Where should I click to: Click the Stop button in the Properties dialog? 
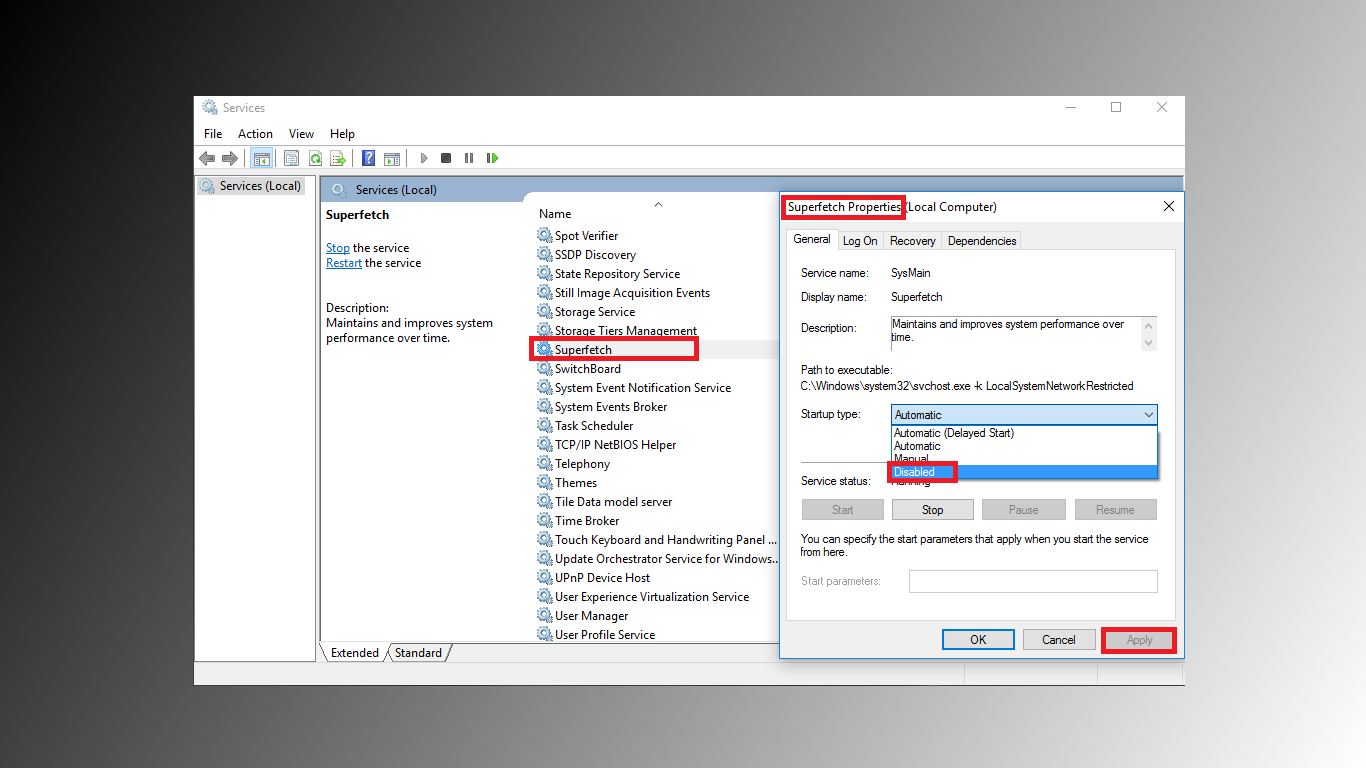pos(933,510)
